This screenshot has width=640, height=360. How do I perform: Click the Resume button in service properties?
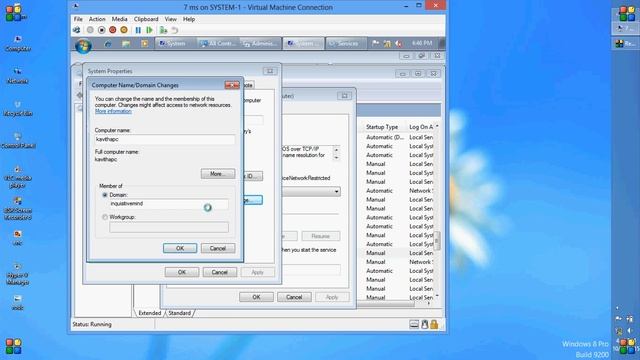(x=320, y=236)
